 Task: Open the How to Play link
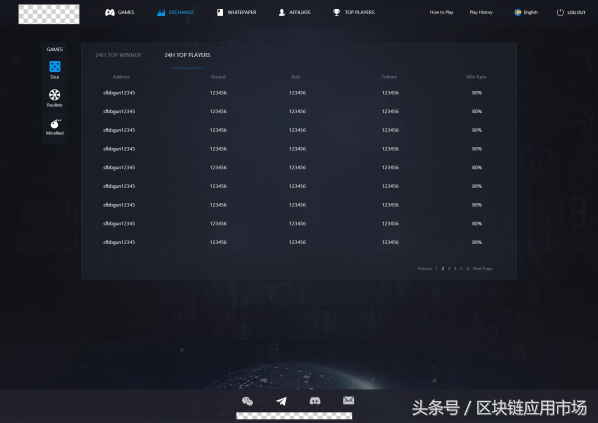(441, 13)
